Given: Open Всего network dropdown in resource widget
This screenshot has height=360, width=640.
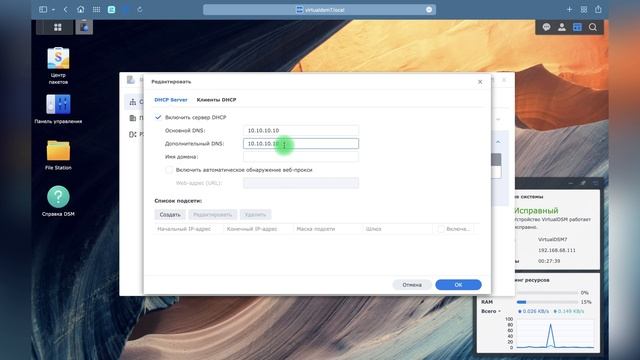Looking at the screenshot, I should [491, 311].
